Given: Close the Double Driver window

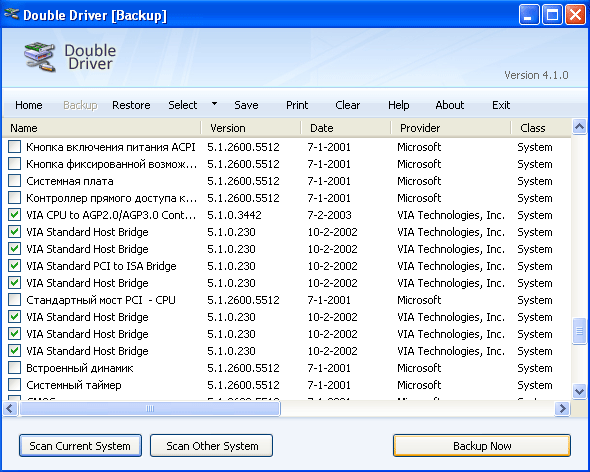Looking at the screenshot, I should tap(575, 15).
